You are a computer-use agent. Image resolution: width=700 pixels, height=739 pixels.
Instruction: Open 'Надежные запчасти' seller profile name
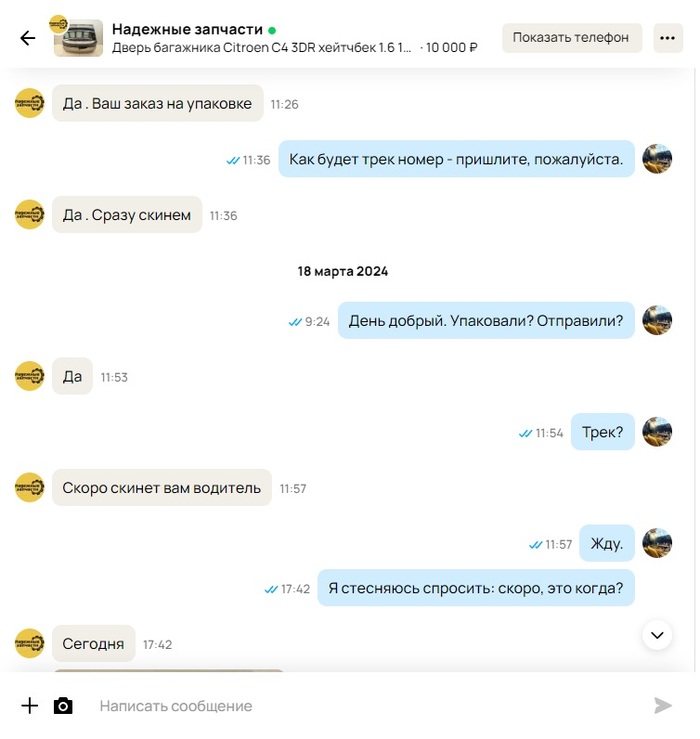[187, 29]
